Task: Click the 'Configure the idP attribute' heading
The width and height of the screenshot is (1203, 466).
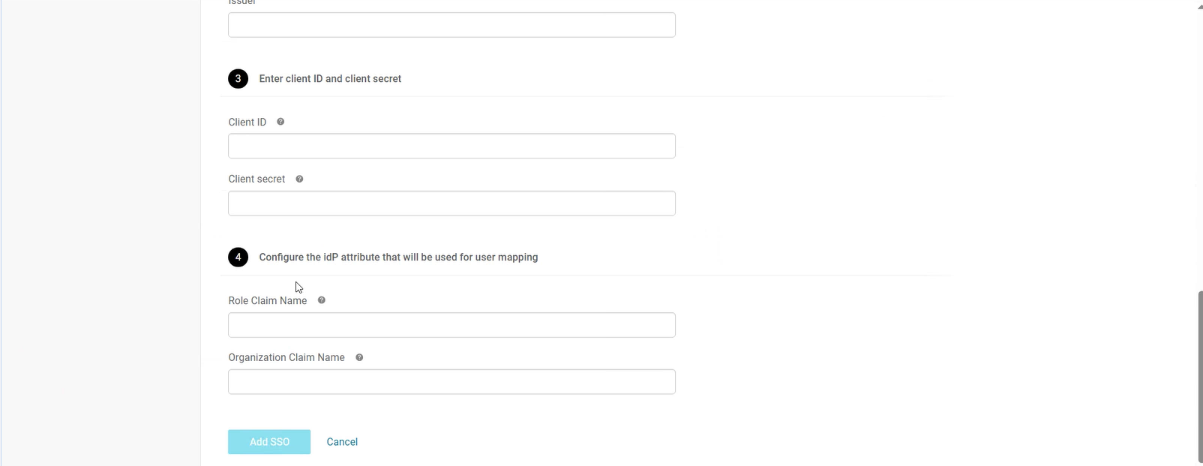Action: point(398,257)
